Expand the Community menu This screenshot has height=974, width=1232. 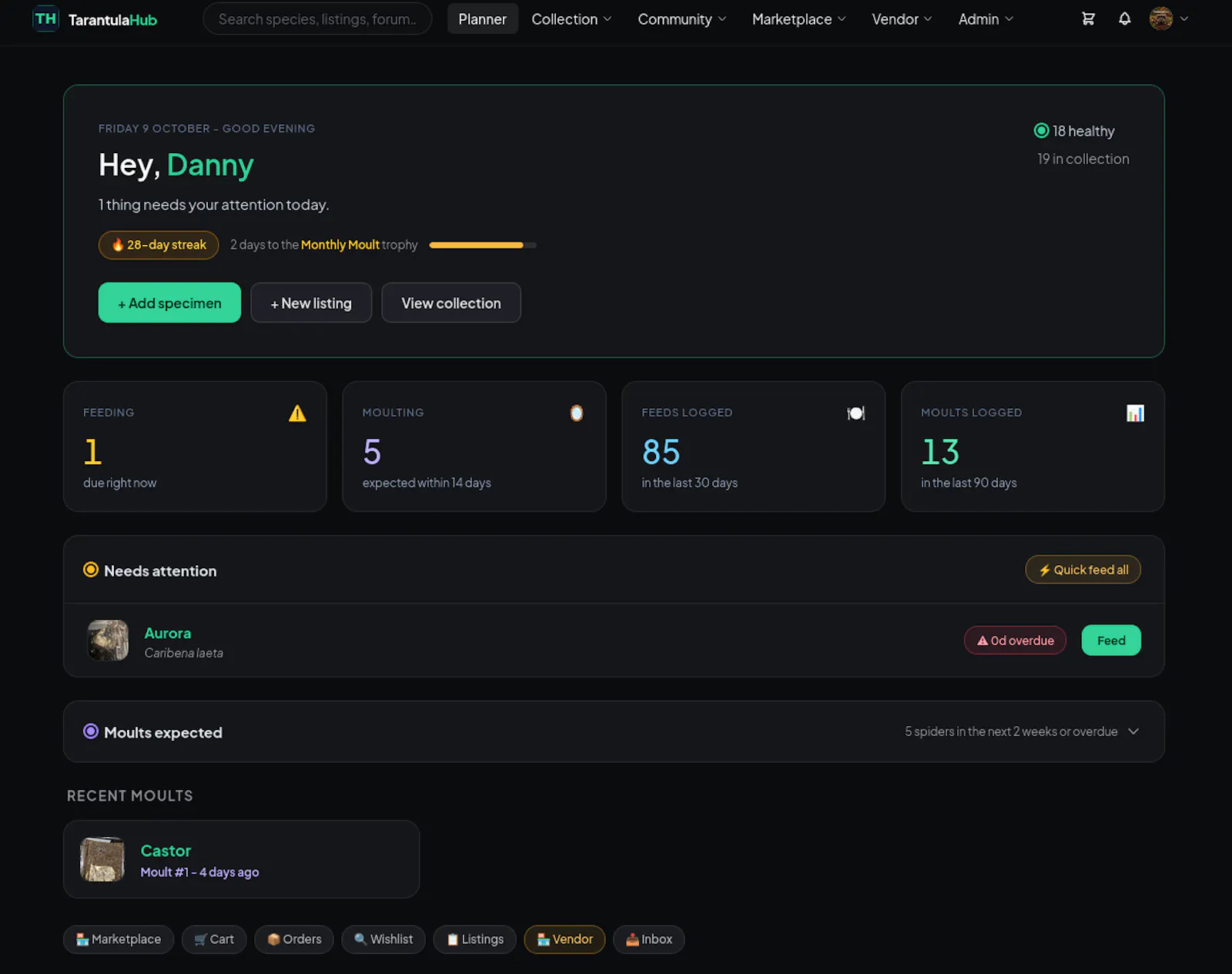click(681, 18)
